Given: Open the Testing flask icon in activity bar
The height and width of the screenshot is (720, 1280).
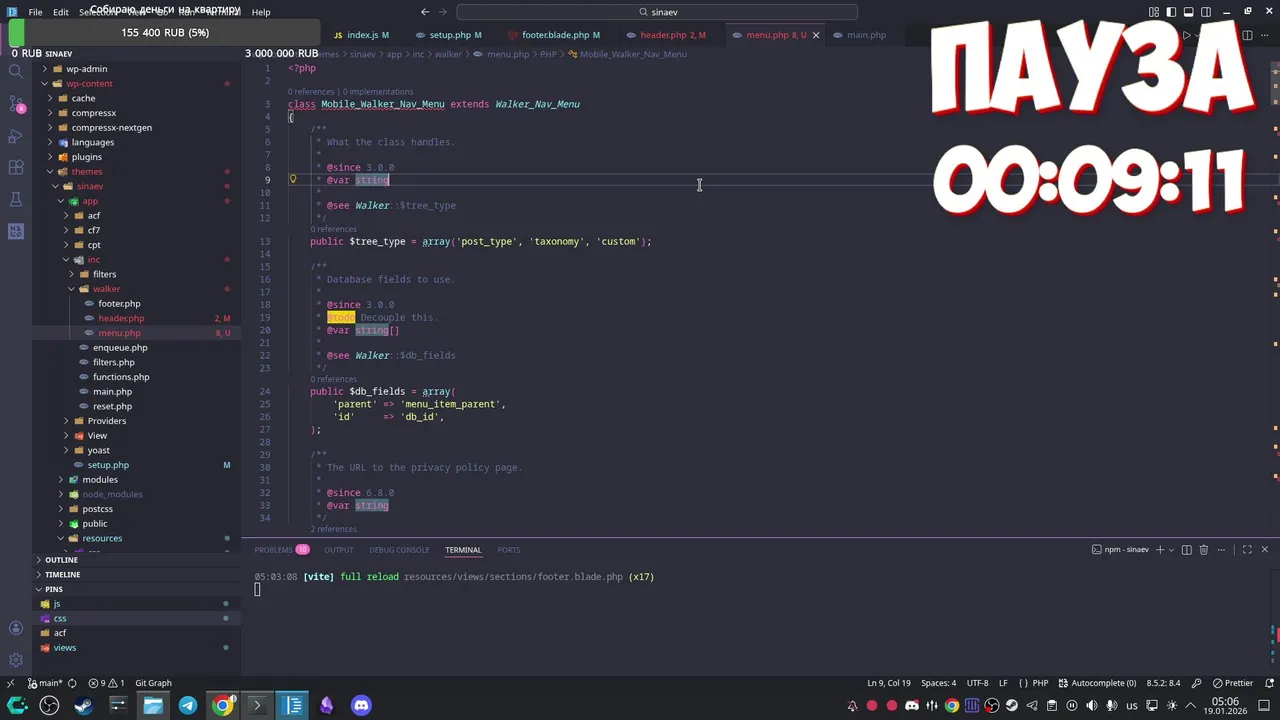Looking at the screenshot, I should click(16, 199).
